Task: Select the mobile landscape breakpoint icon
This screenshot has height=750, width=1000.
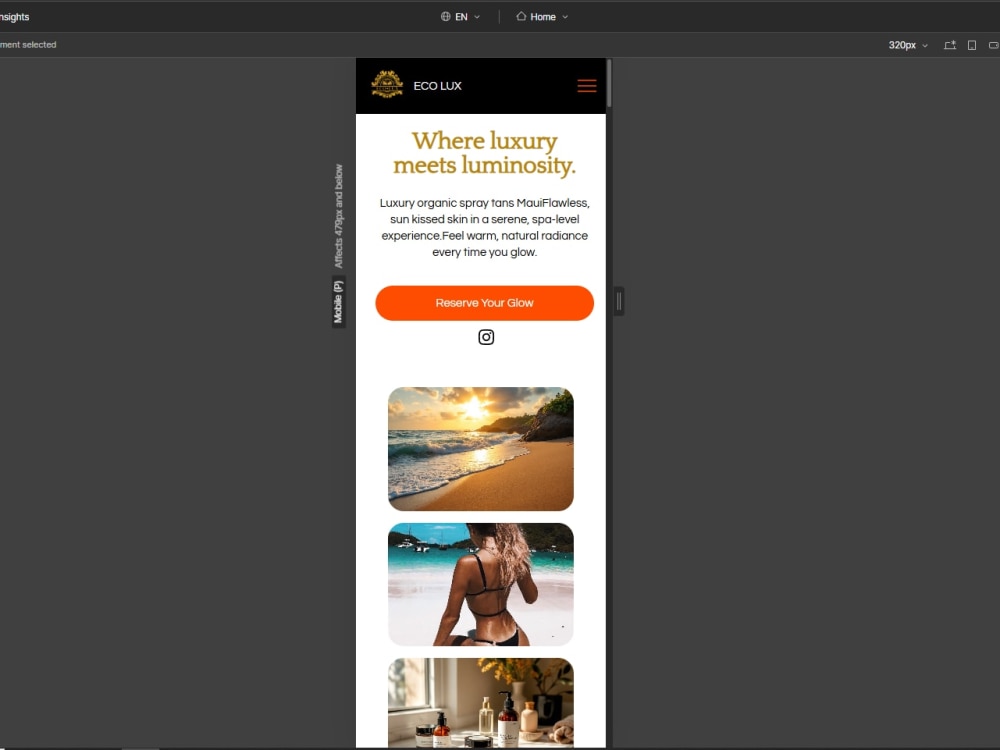Action: click(x=994, y=45)
